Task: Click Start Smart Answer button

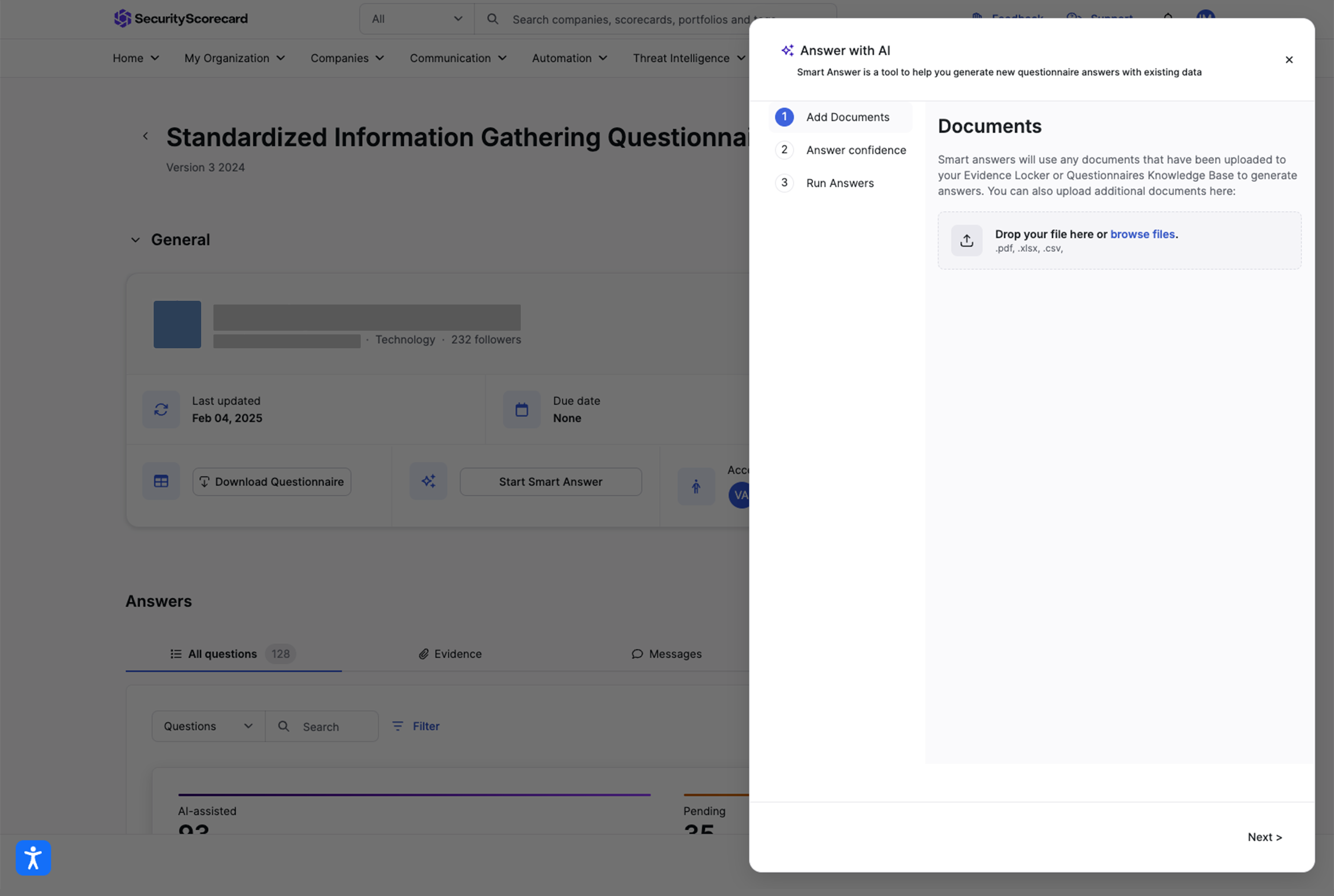Action: (x=551, y=482)
